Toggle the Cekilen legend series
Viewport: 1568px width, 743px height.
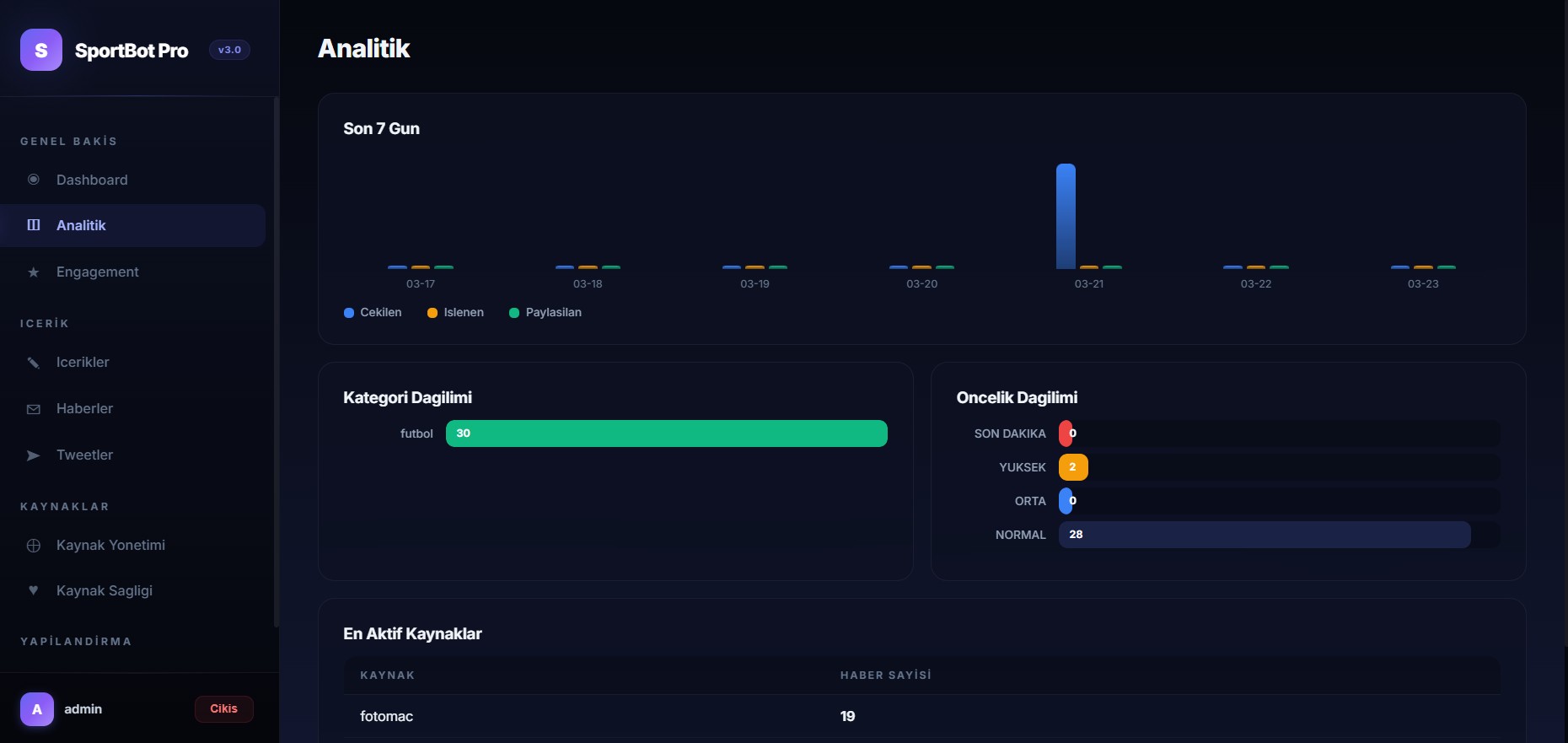point(373,312)
